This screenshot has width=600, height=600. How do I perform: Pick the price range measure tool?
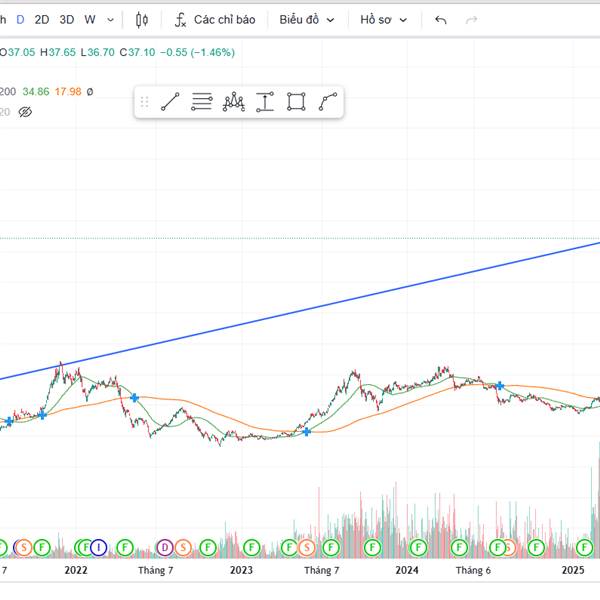click(265, 102)
